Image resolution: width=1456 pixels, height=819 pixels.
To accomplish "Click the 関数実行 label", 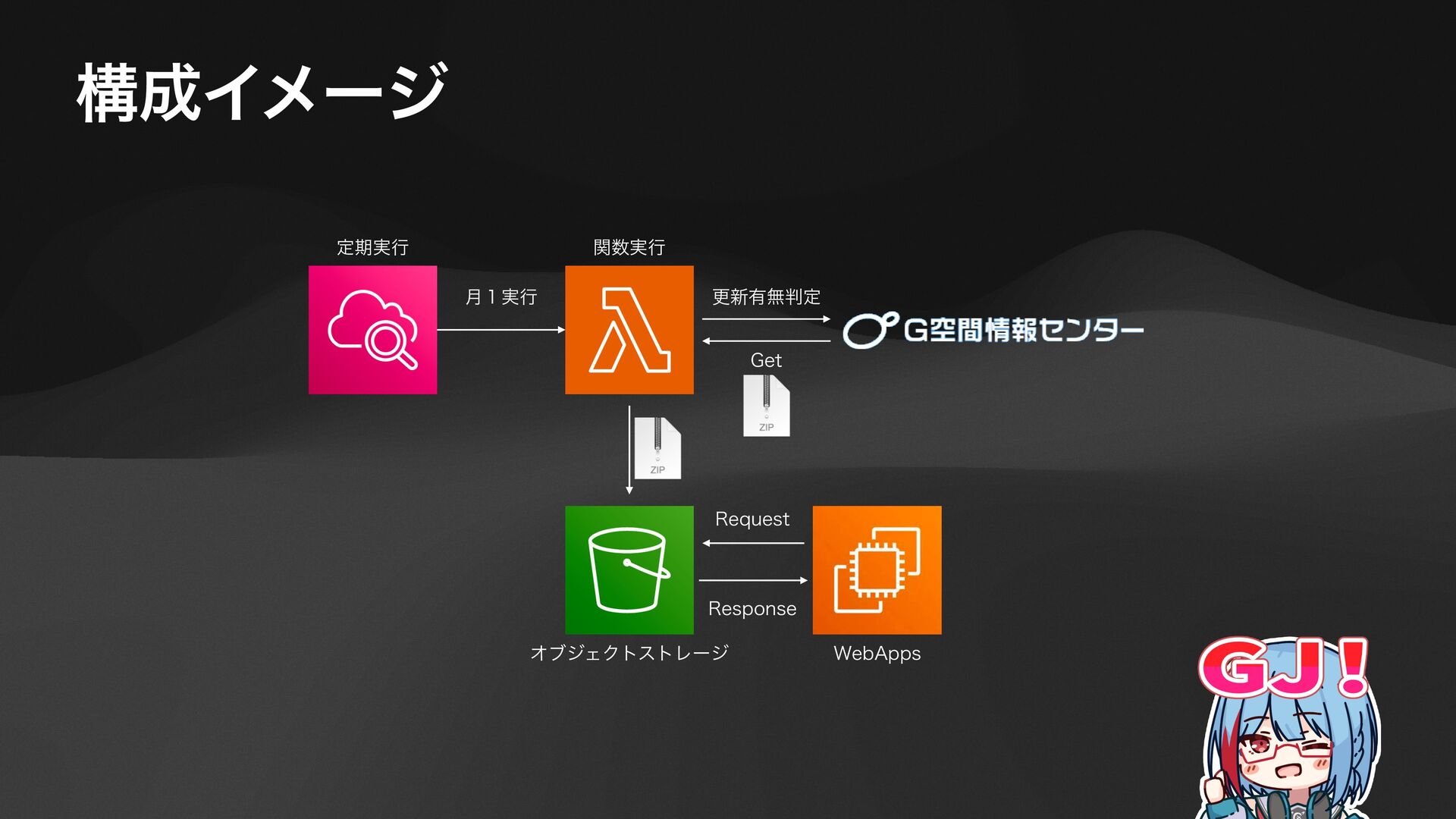I will [629, 247].
